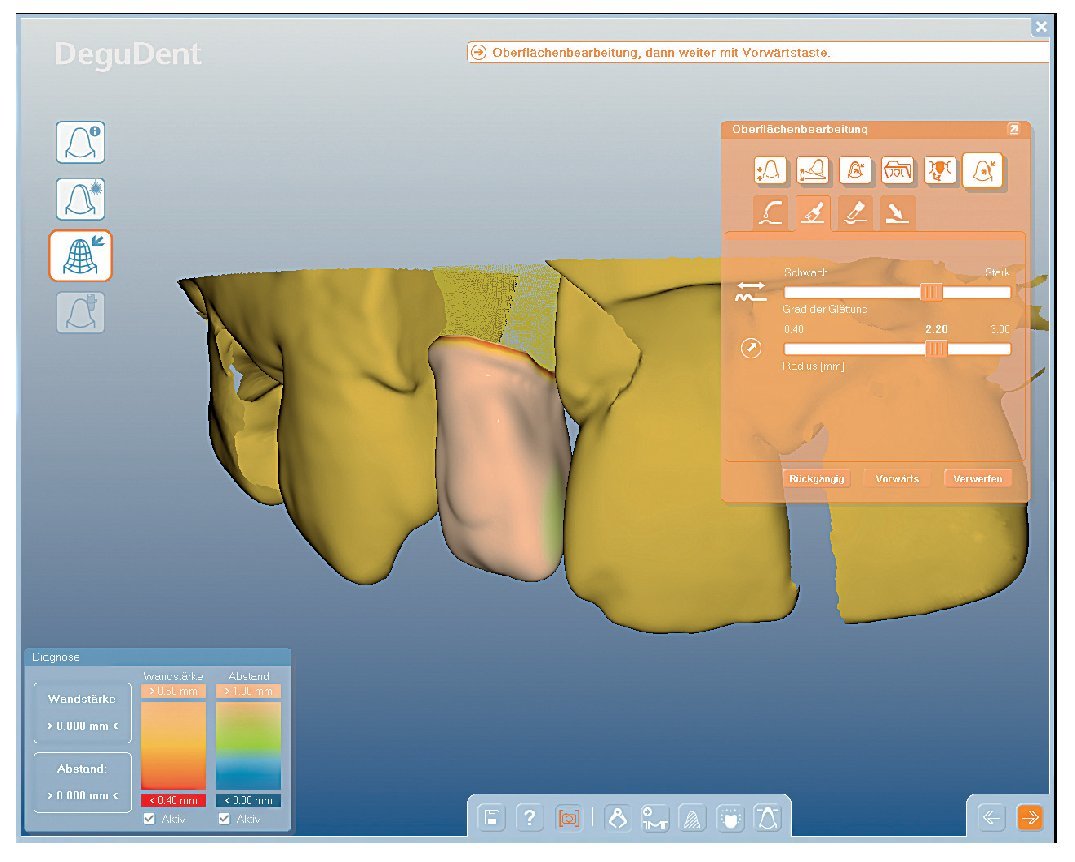Select the brush tool tab

click(813, 212)
